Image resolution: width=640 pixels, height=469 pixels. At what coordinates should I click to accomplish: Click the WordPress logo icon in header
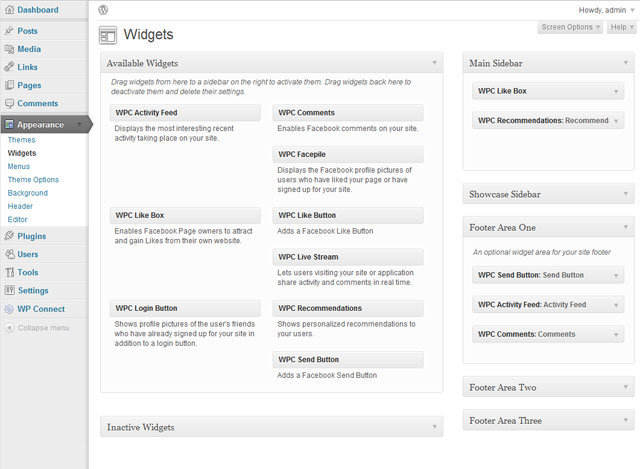(103, 10)
